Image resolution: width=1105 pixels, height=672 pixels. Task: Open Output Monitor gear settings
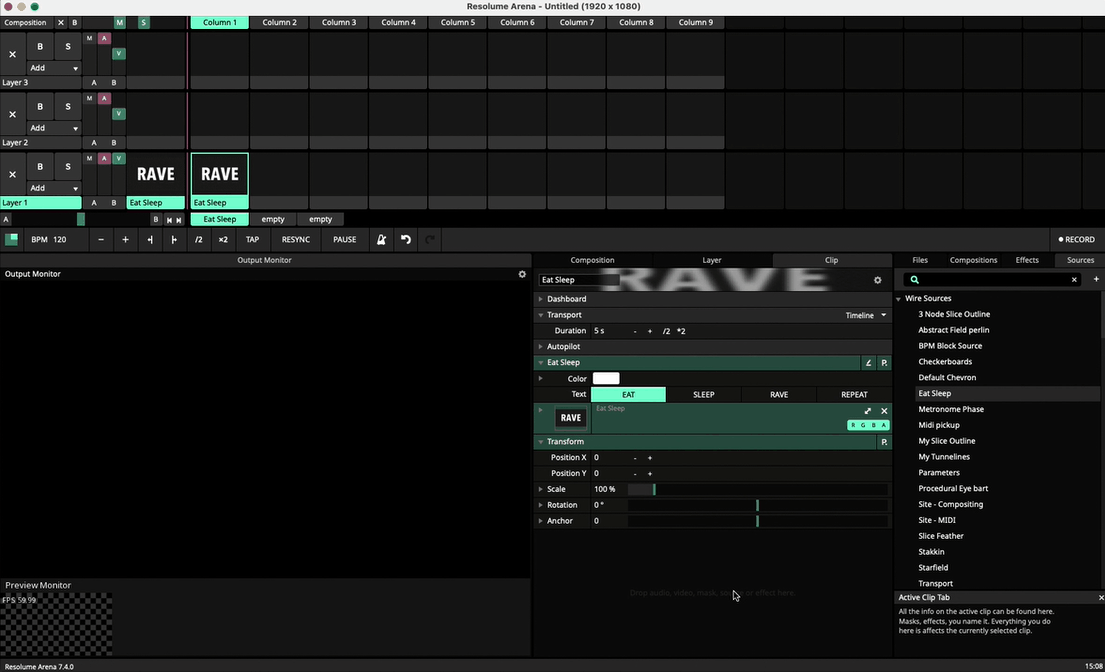pyautogui.click(x=522, y=274)
